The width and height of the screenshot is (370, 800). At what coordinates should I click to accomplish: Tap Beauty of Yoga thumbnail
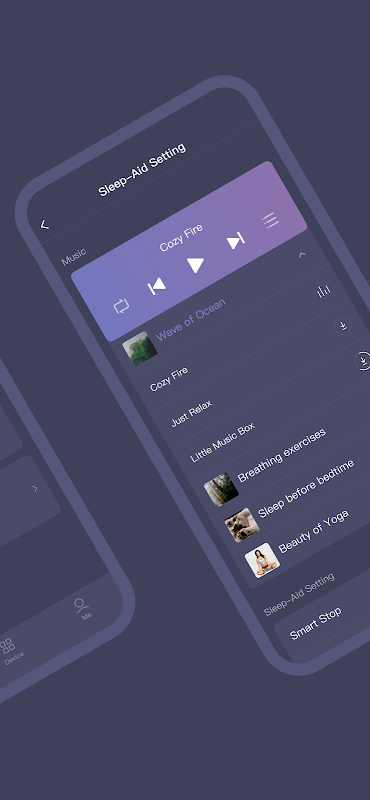point(262,560)
